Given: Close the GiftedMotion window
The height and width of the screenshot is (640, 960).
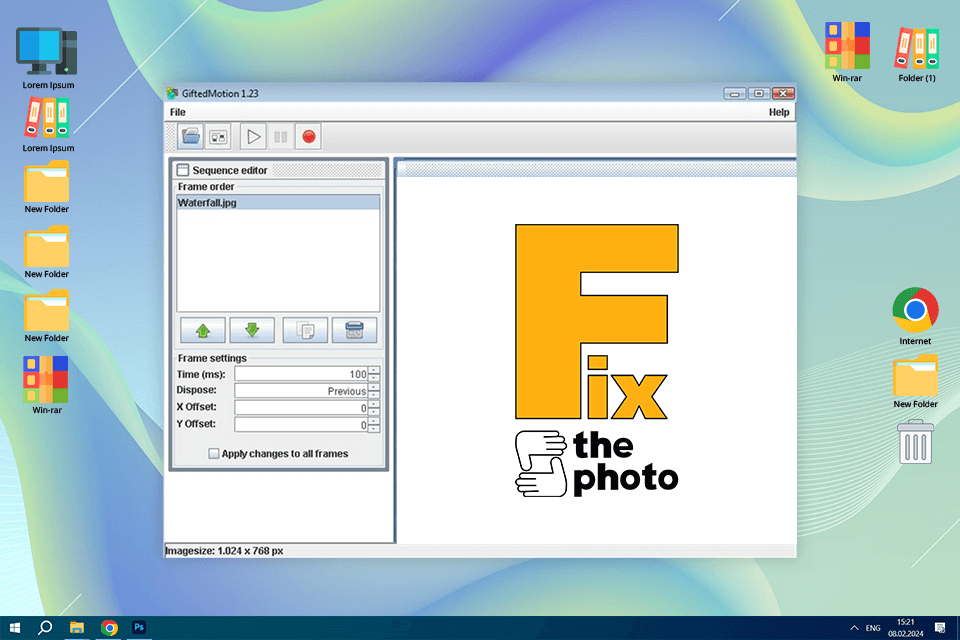Looking at the screenshot, I should [783, 93].
